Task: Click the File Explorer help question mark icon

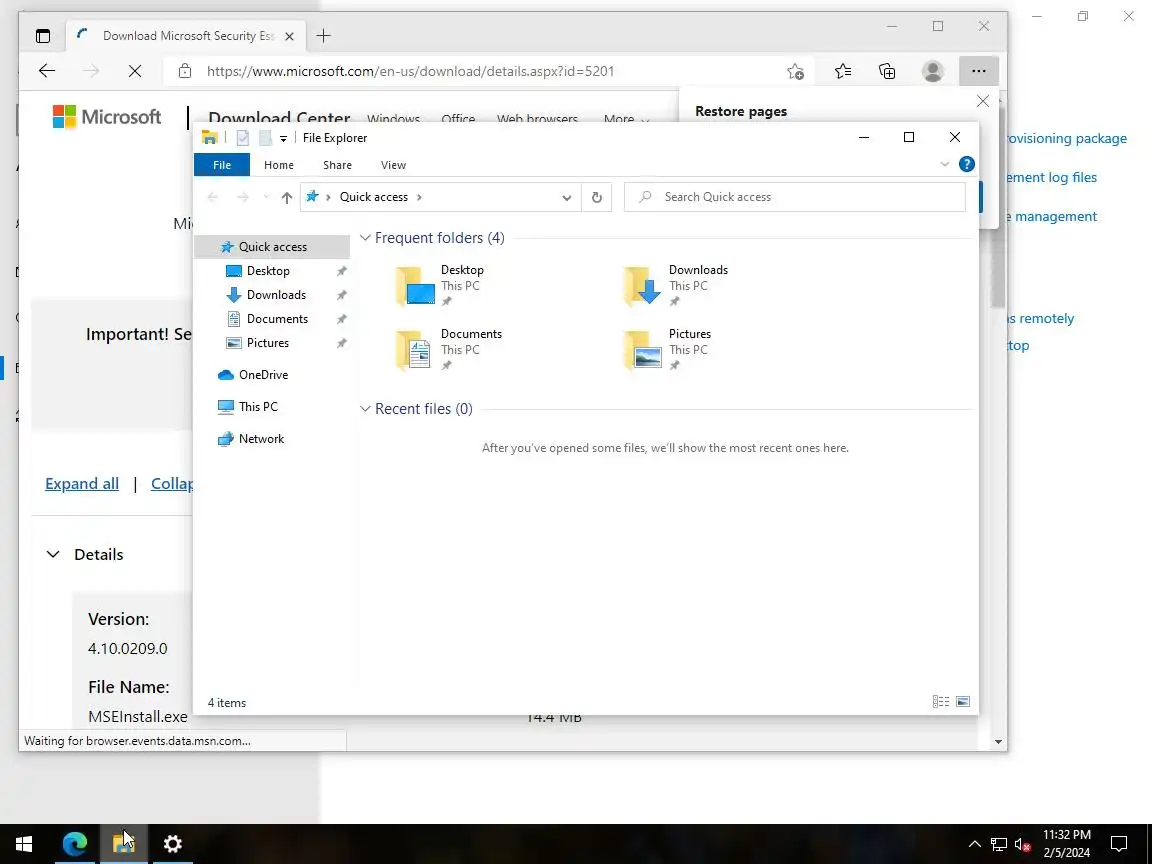Action: pos(967,164)
